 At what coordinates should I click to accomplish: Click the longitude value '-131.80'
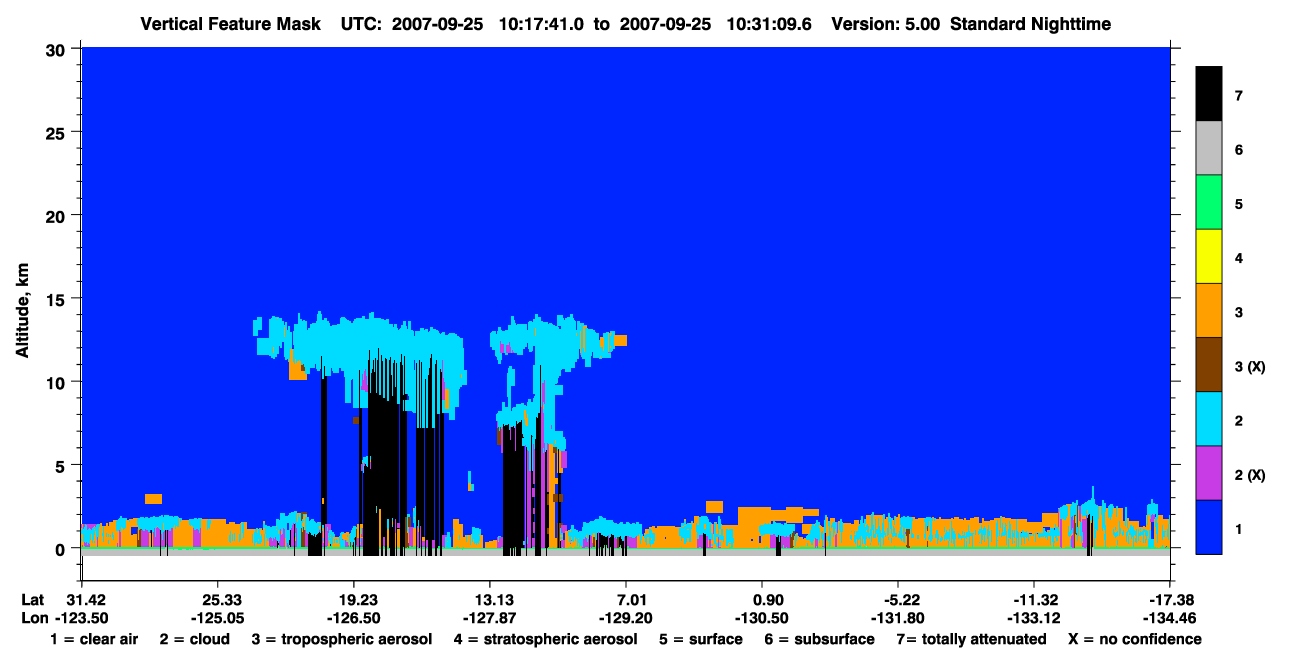(x=898, y=617)
